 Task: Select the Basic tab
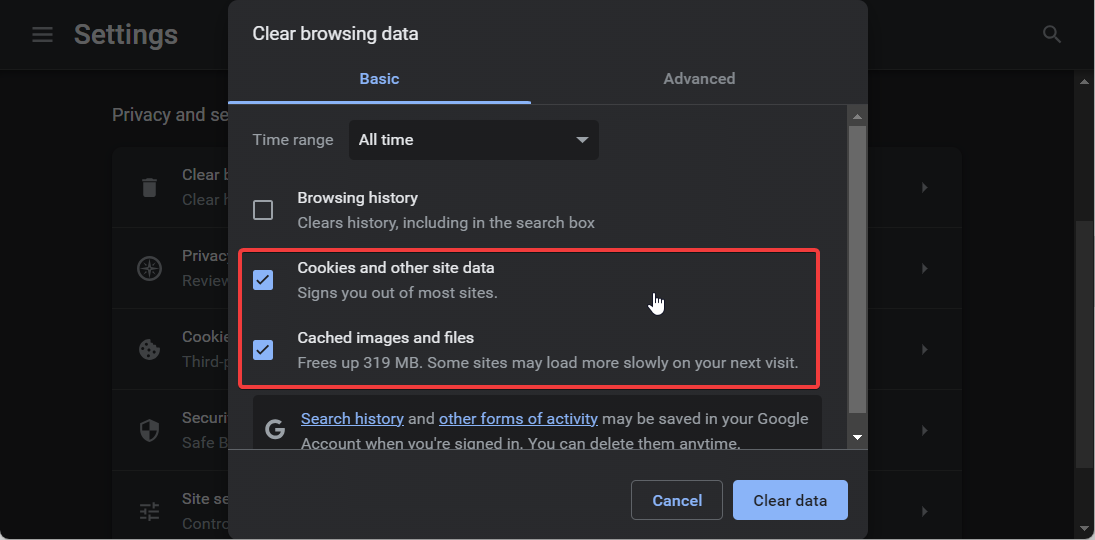(379, 79)
